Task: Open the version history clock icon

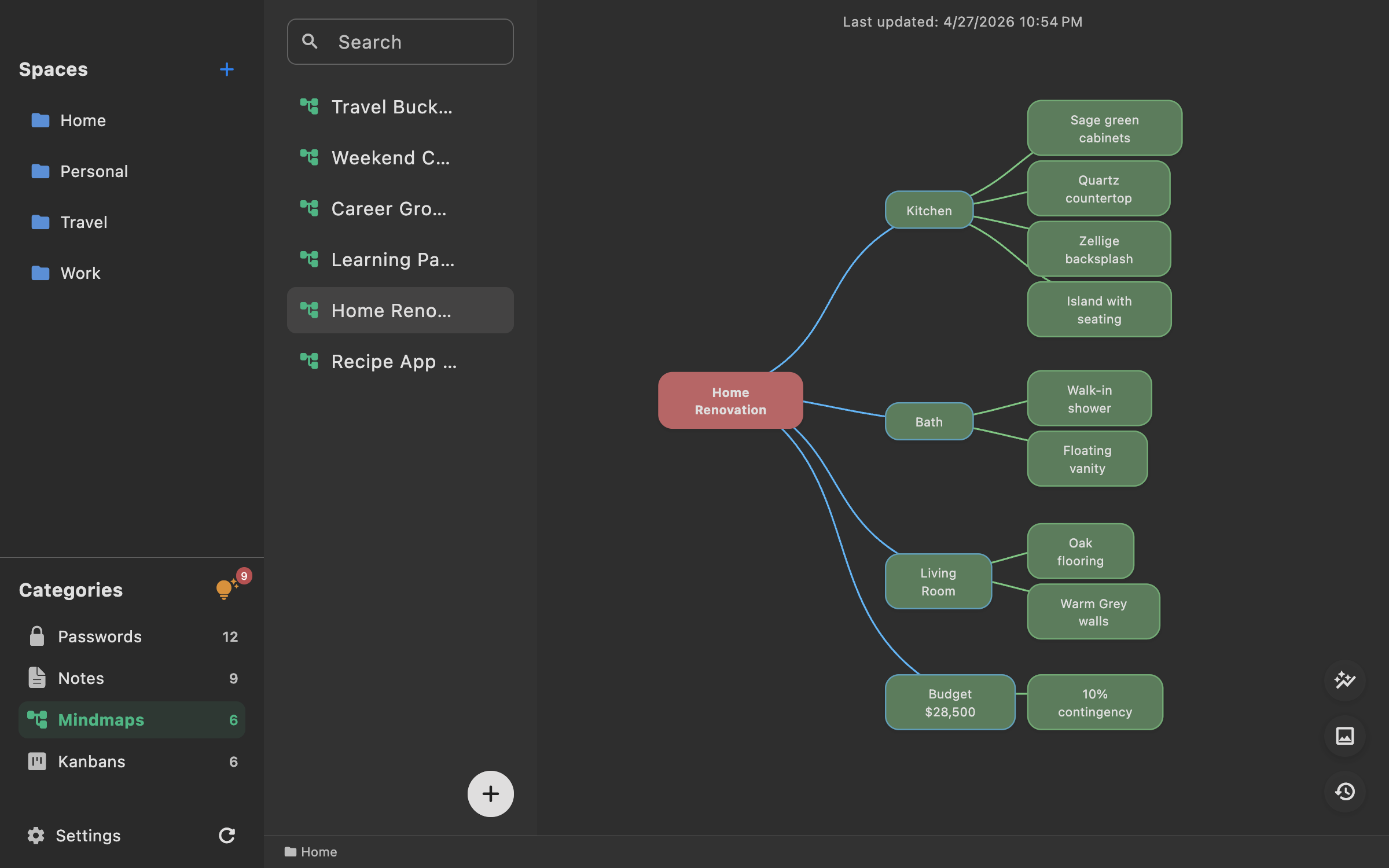Action: 1344,791
